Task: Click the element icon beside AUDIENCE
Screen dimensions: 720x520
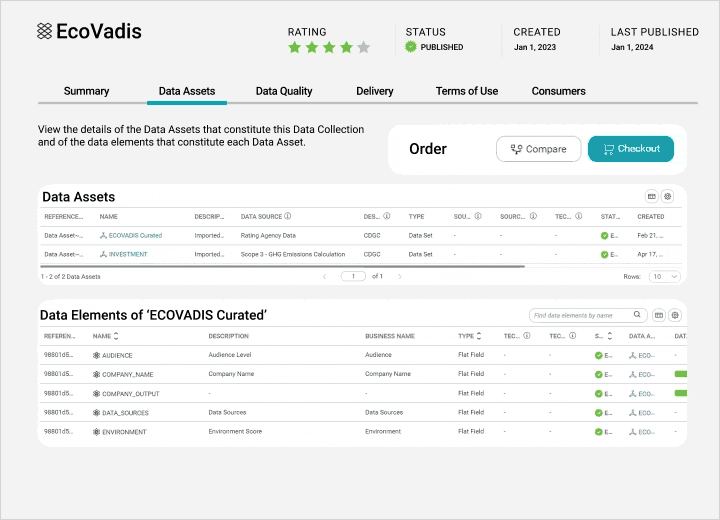Action: tap(96, 356)
